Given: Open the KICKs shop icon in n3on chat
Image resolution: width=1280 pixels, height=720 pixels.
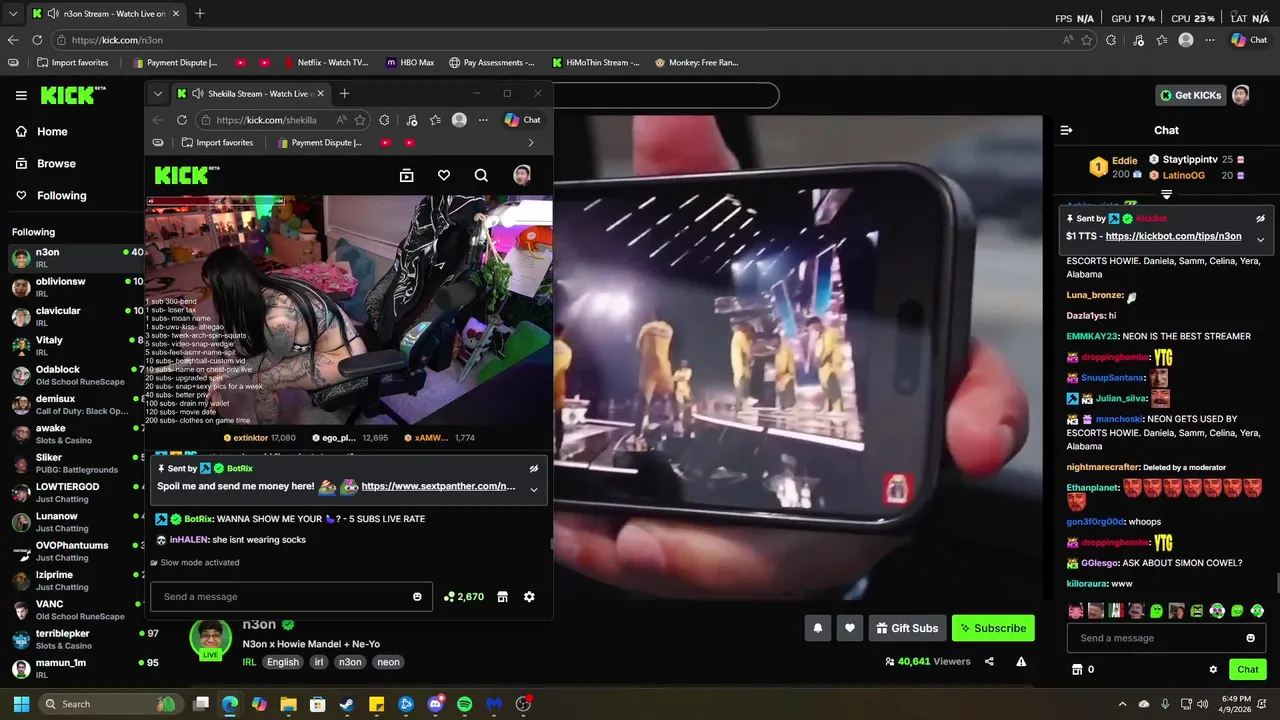Looking at the screenshot, I should coord(1077,670).
